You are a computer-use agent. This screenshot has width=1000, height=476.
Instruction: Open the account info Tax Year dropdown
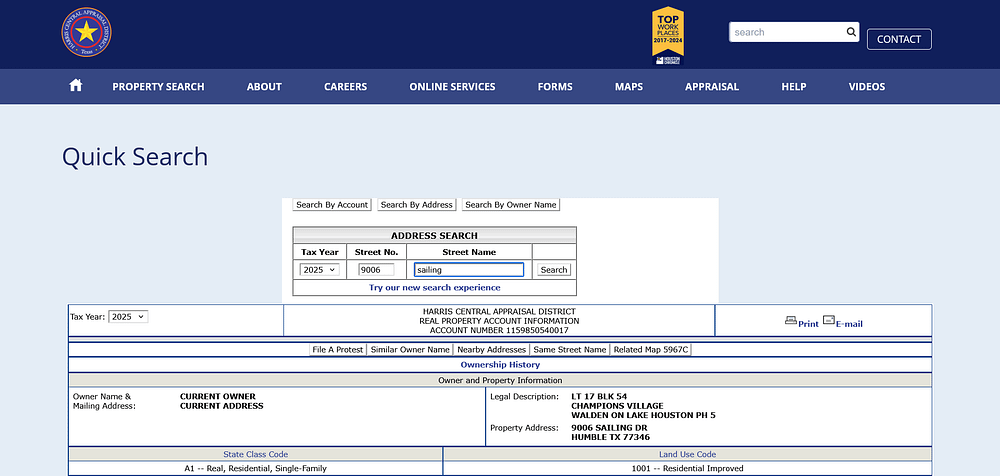128,316
